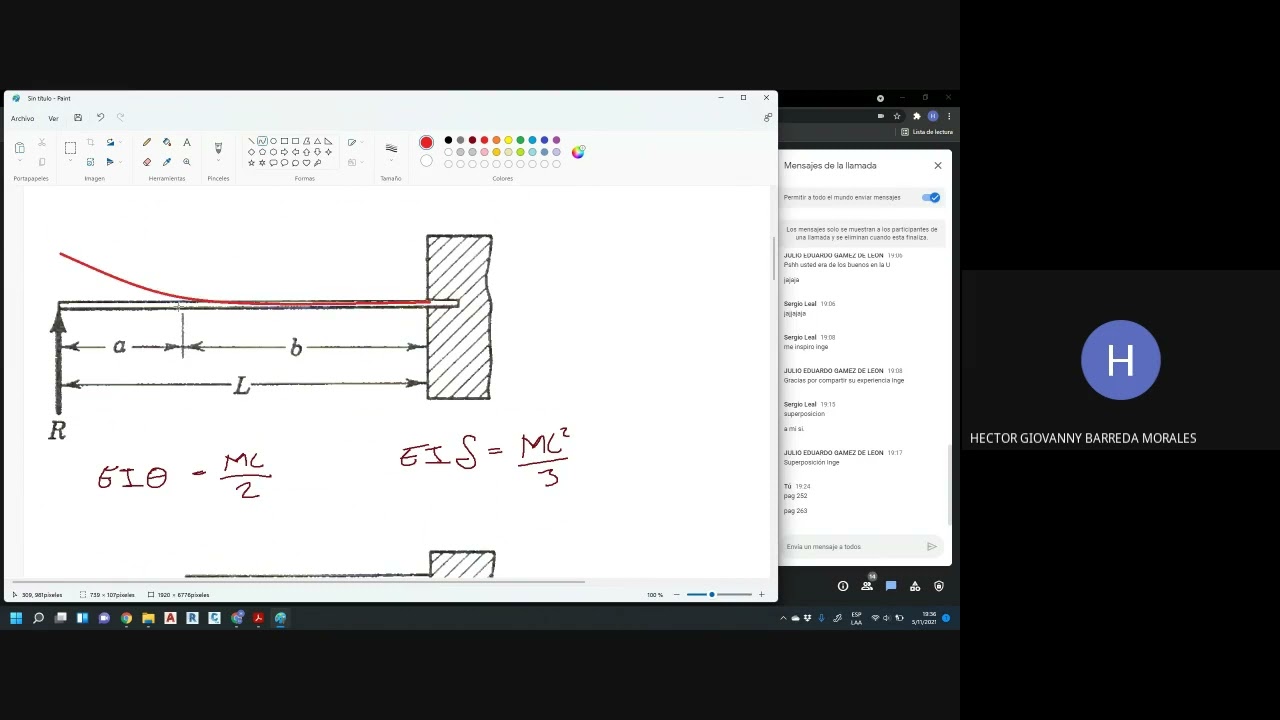
Task: Pick the black color swatch
Action: point(448,140)
